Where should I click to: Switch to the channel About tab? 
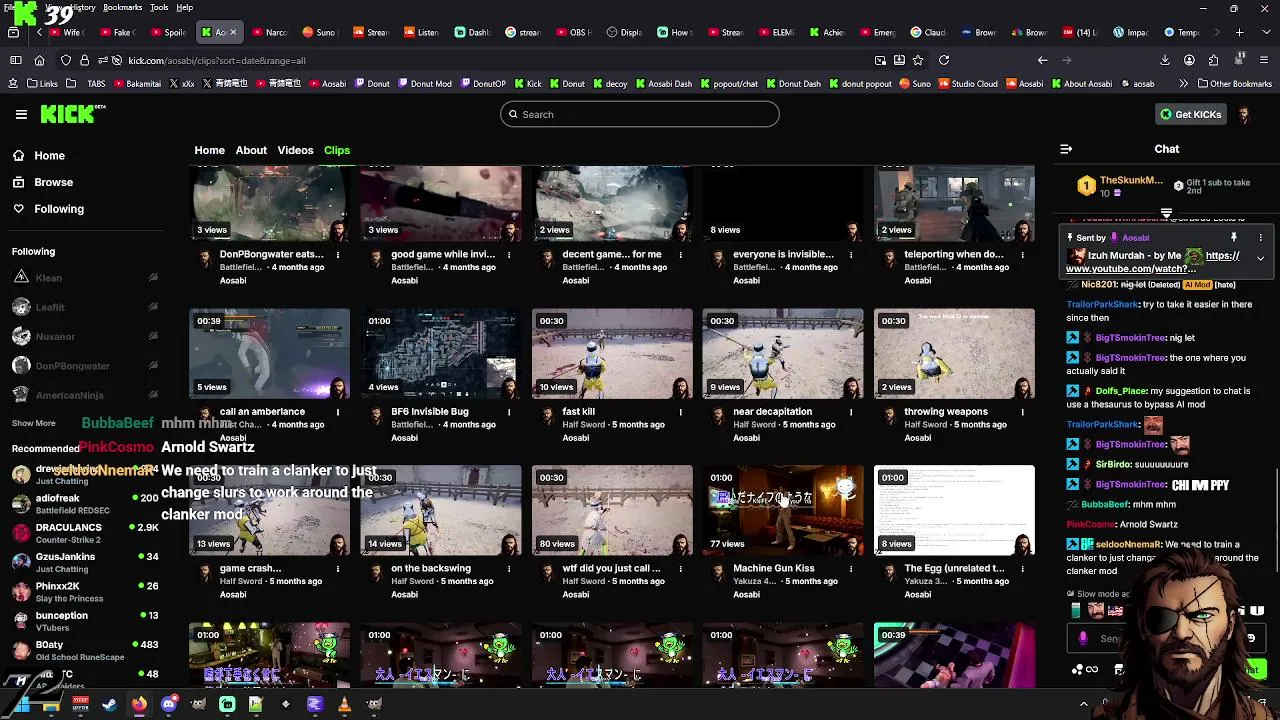pos(251,150)
